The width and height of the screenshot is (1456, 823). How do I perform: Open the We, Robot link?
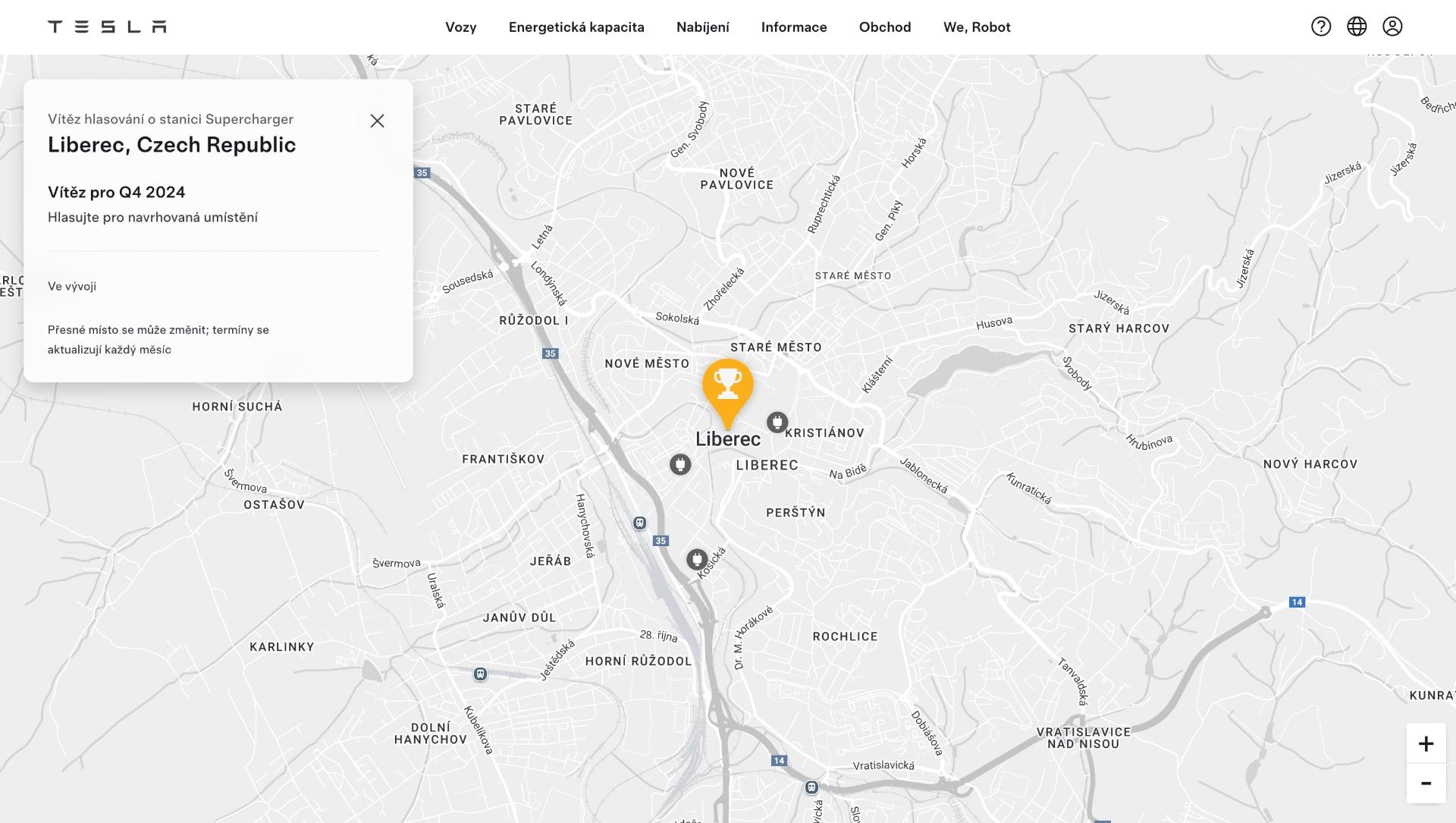click(977, 27)
